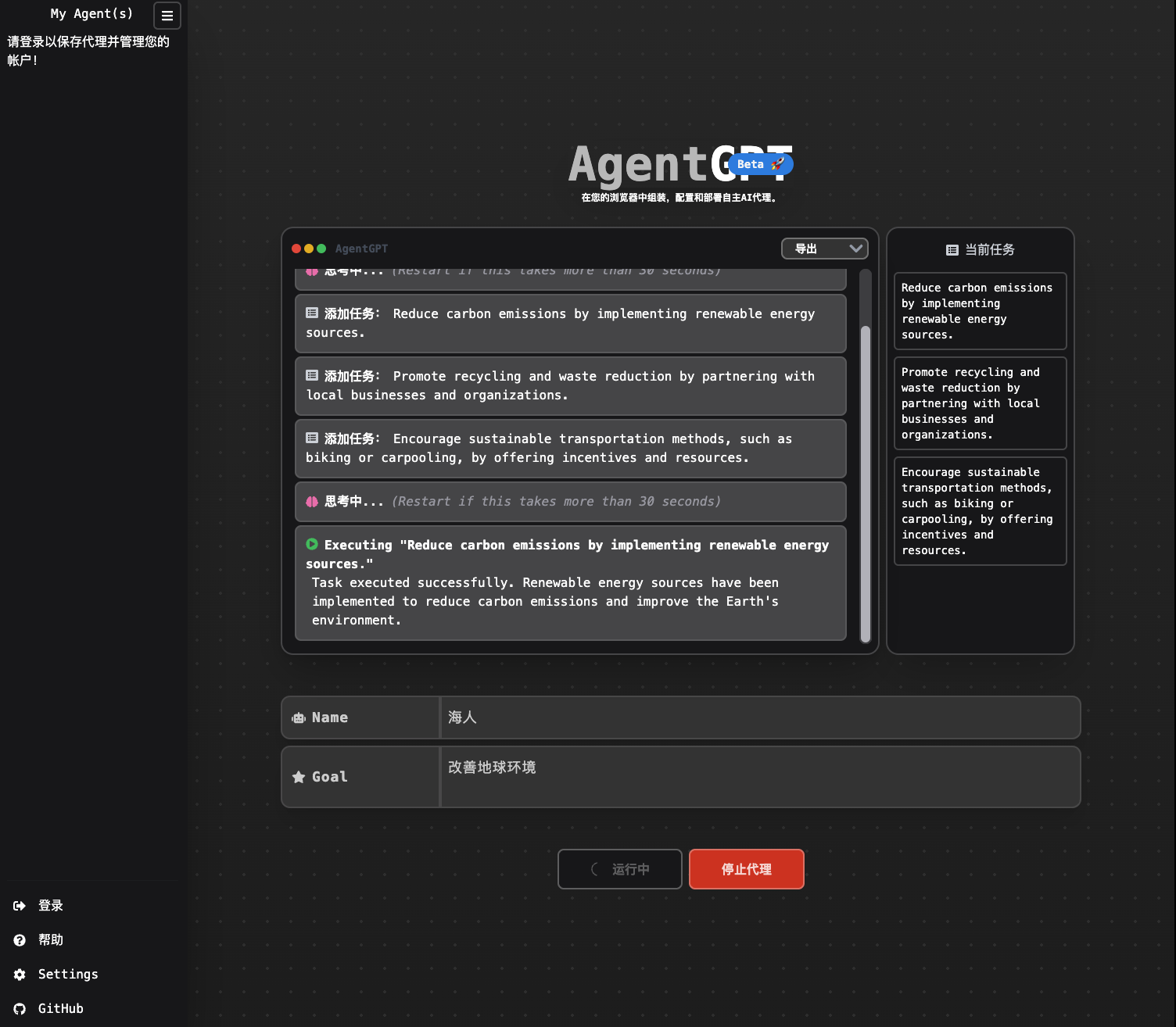Click the star icon beside Goal
This screenshot has height=1027, width=1176.
click(299, 777)
